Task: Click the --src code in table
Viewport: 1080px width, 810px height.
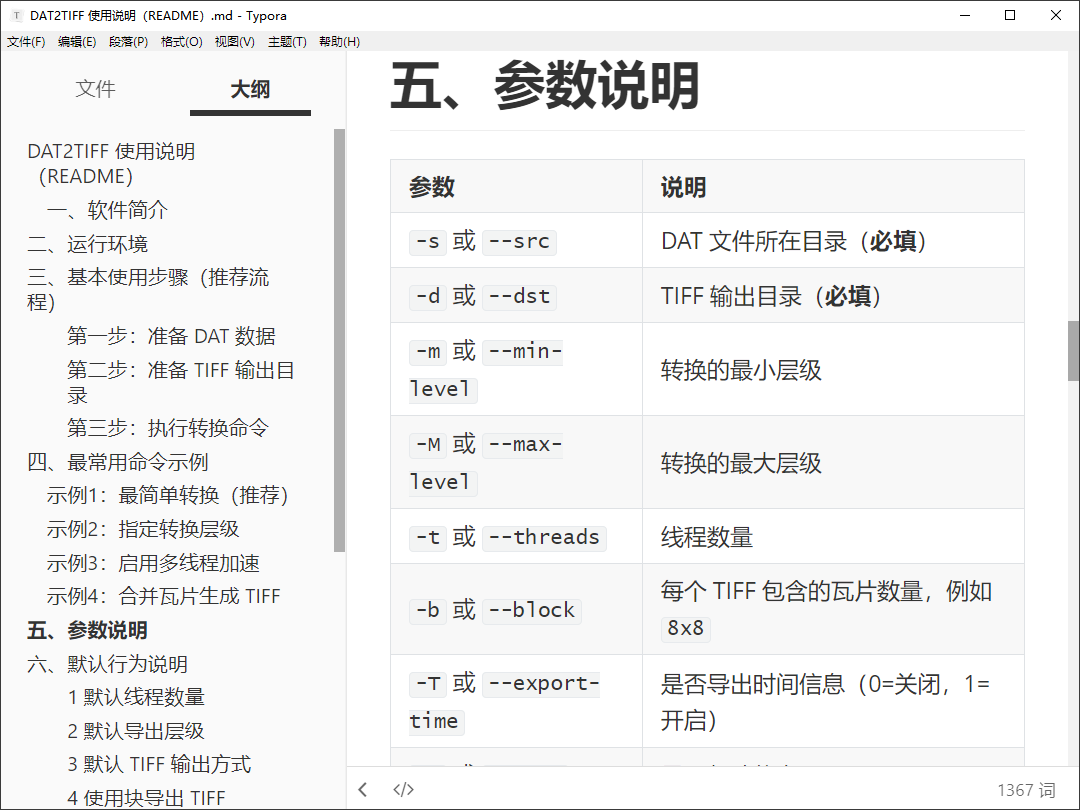Action: tap(519, 242)
